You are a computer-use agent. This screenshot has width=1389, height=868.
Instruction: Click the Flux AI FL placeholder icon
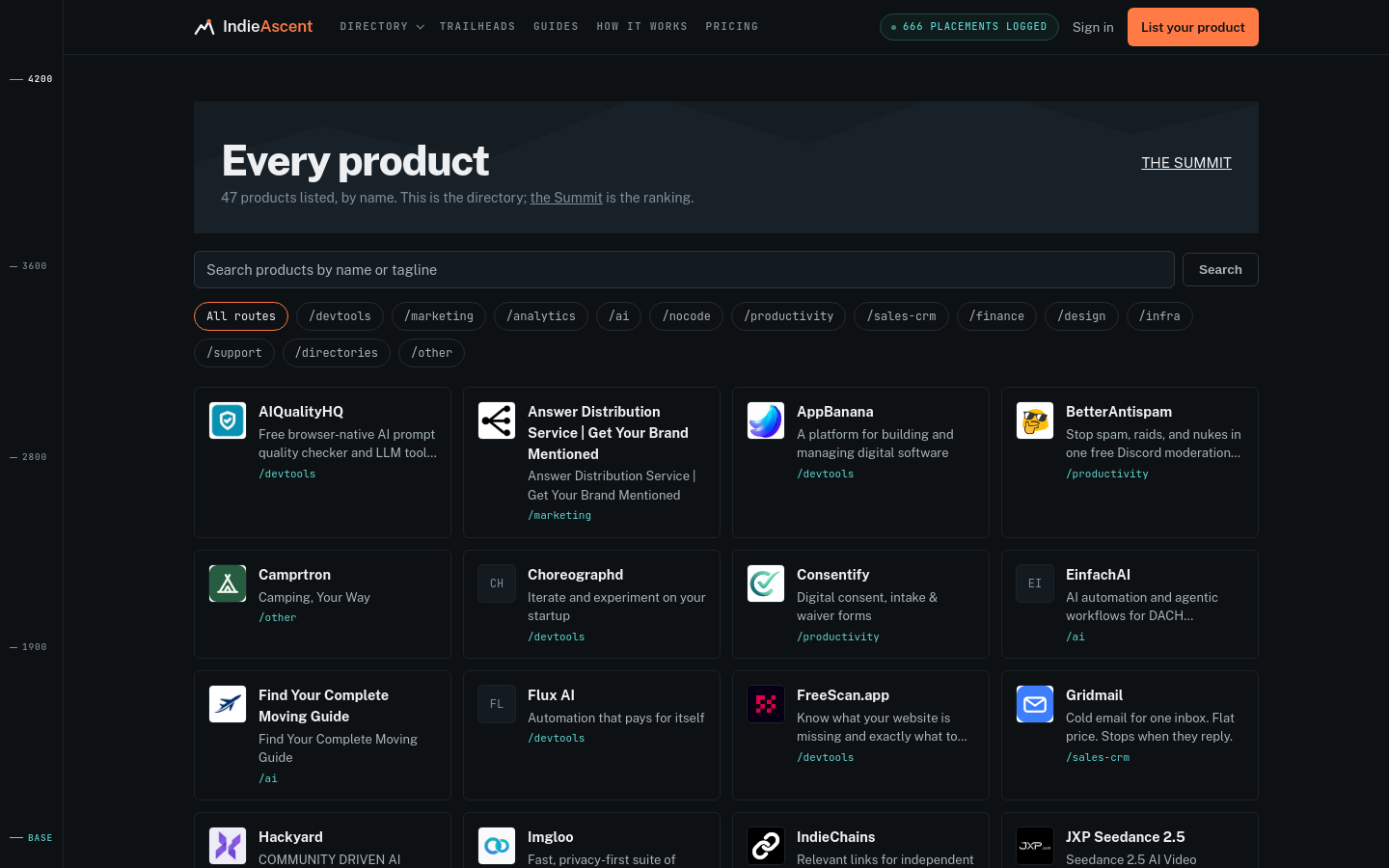point(497,704)
